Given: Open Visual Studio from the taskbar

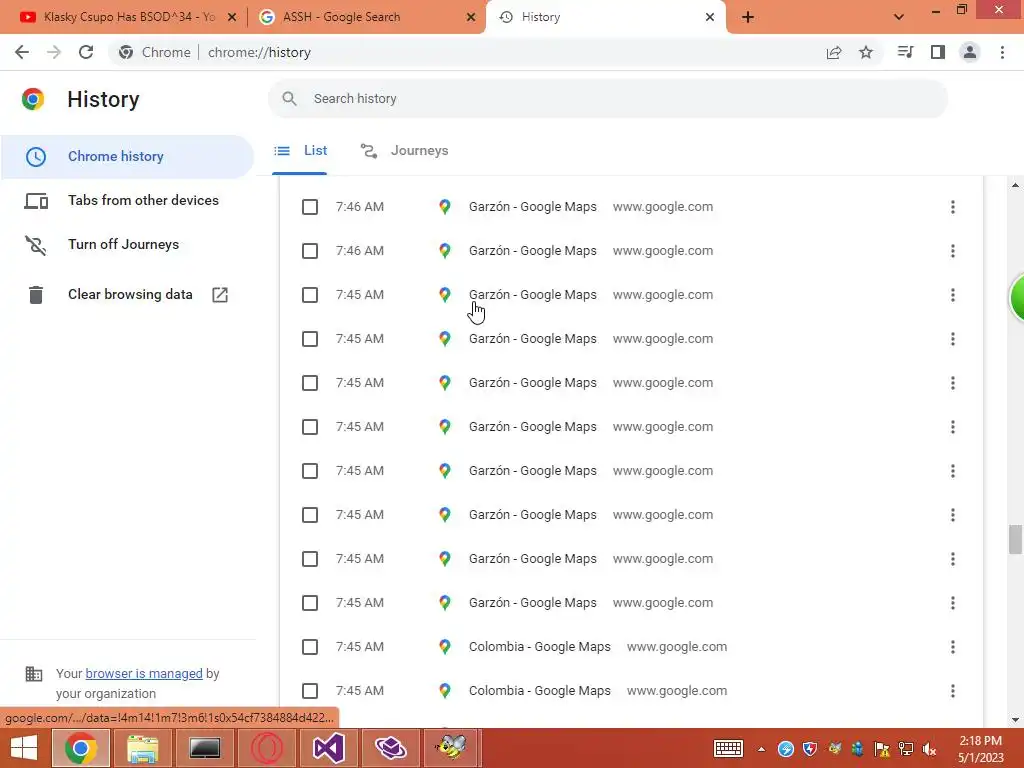Looking at the screenshot, I should click(328, 748).
